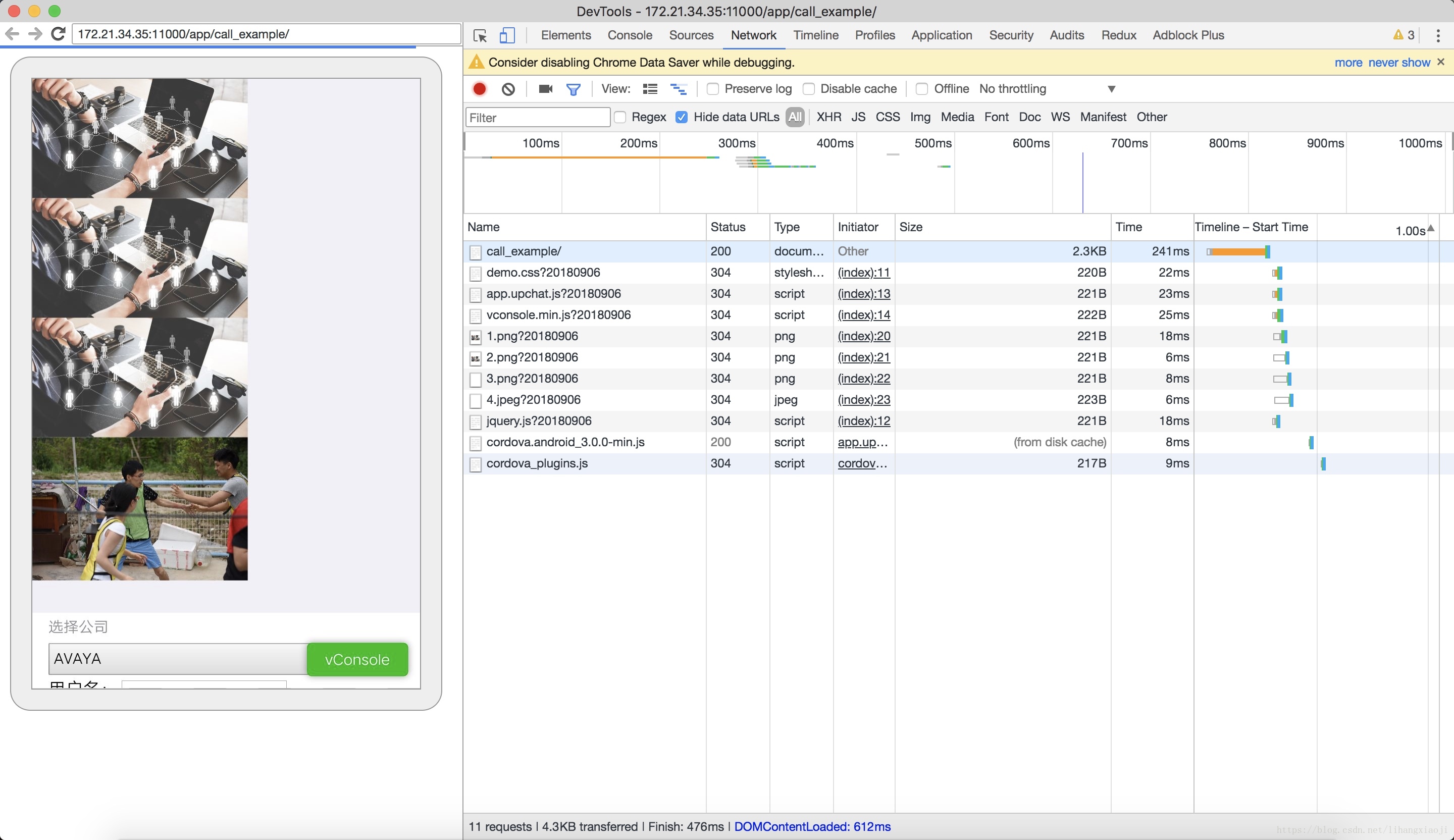Viewport: 1454px width, 840px height.
Task: Click file icon for 1.png?20180906 row
Action: (476, 337)
